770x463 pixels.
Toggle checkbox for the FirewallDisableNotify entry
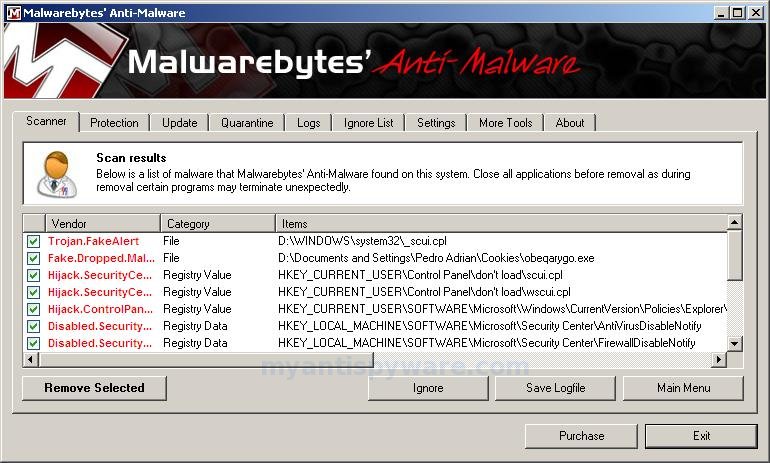click(33, 343)
